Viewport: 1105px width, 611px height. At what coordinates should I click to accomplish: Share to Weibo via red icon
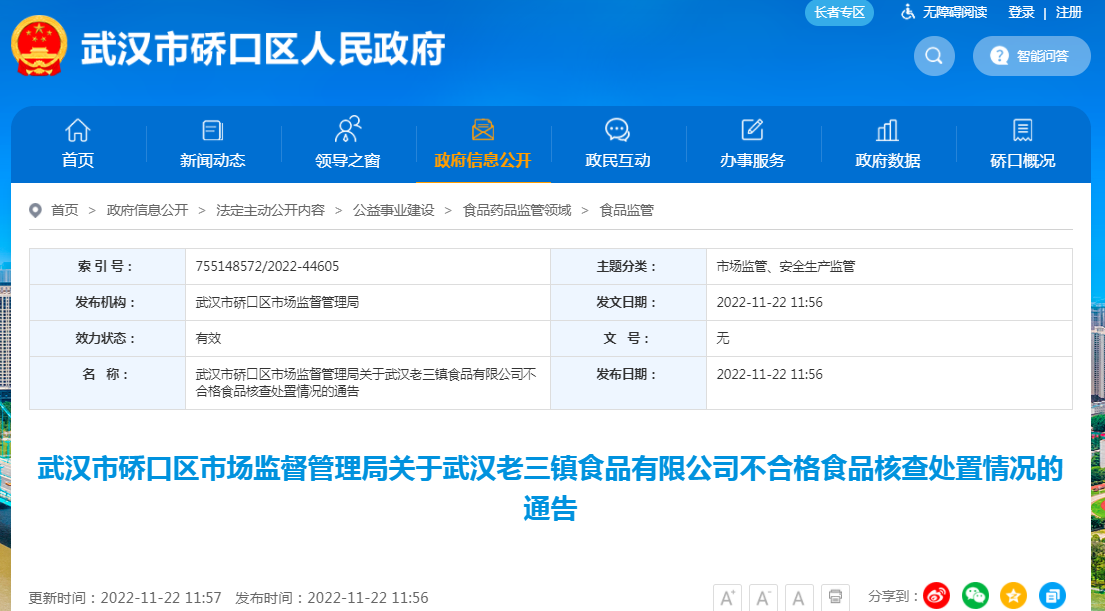(937, 595)
